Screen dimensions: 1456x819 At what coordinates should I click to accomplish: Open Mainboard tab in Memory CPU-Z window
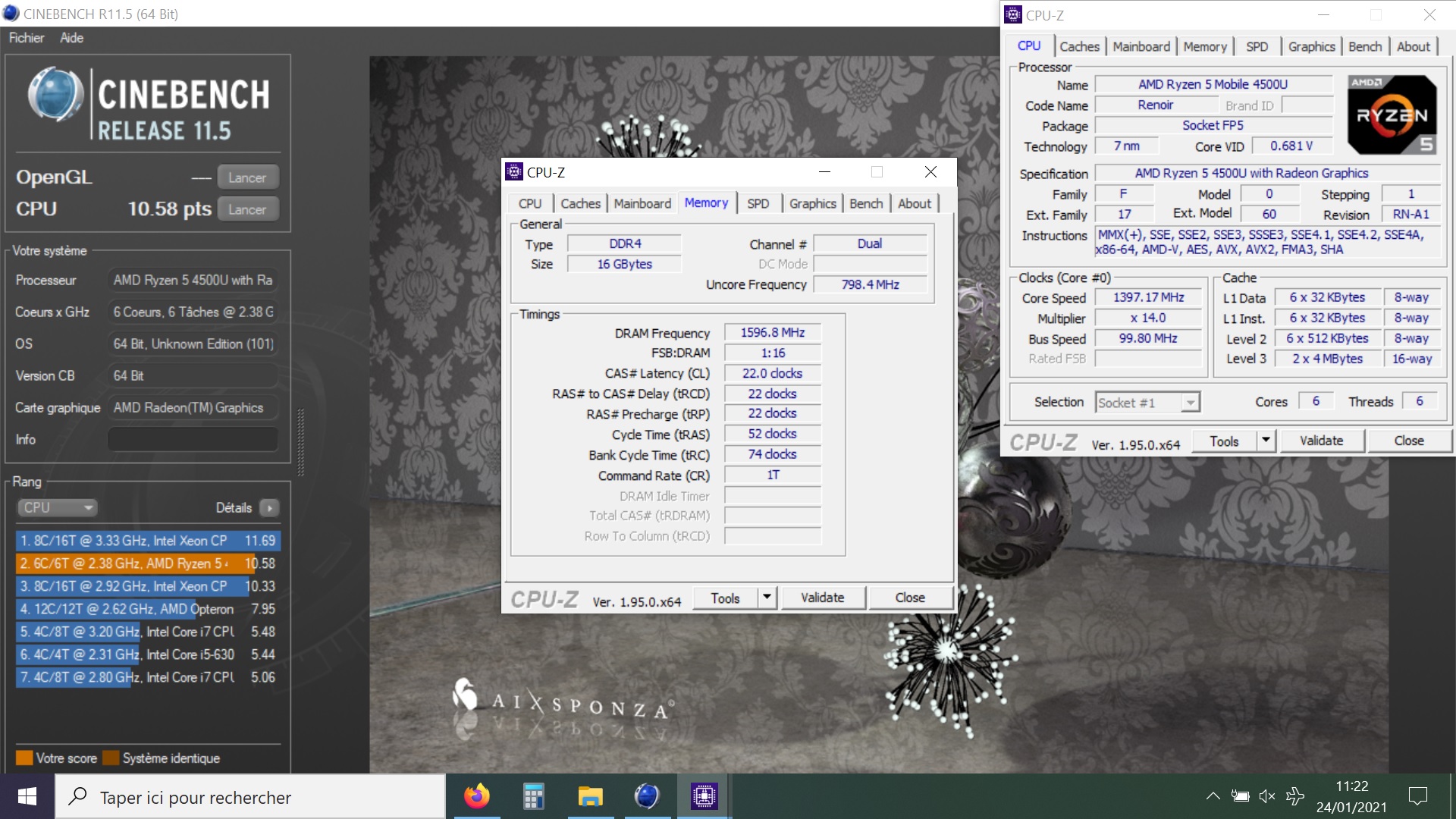(642, 203)
